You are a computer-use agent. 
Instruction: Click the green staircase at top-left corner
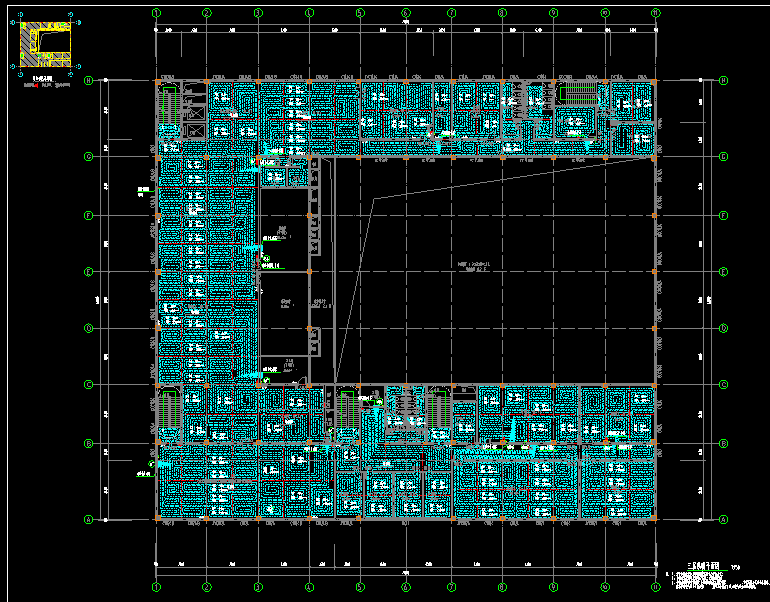coord(168,108)
